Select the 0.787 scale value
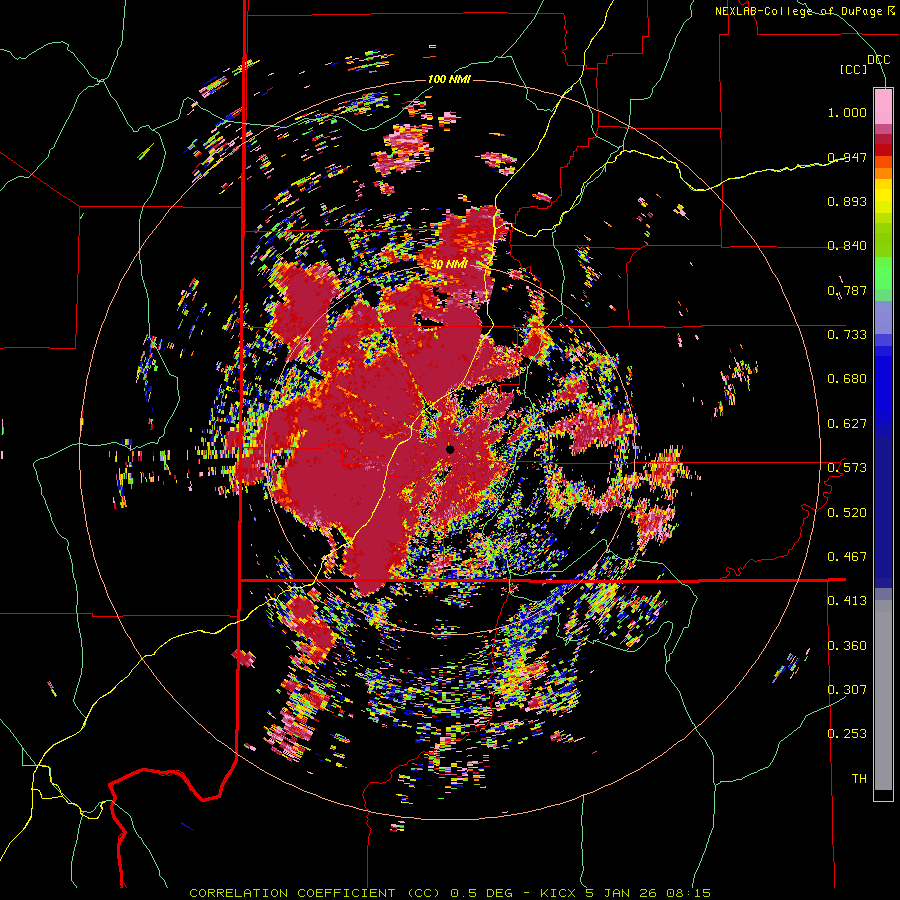The height and width of the screenshot is (900, 900). [x=847, y=290]
